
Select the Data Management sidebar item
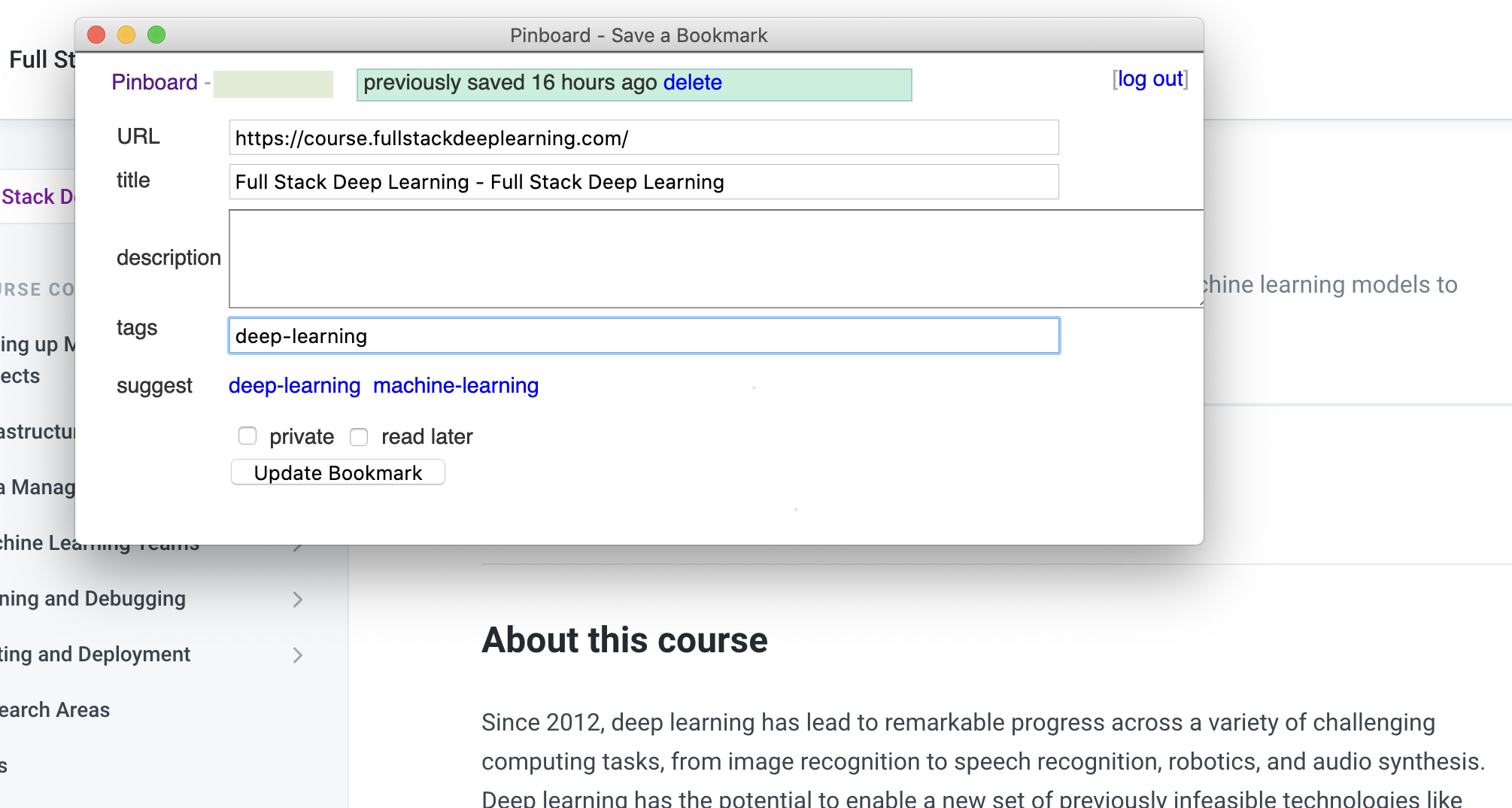point(38,488)
